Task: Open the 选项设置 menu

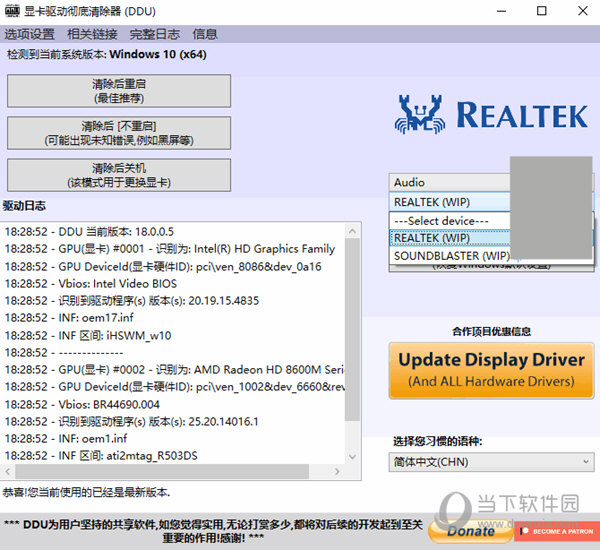Action: pos(29,34)
